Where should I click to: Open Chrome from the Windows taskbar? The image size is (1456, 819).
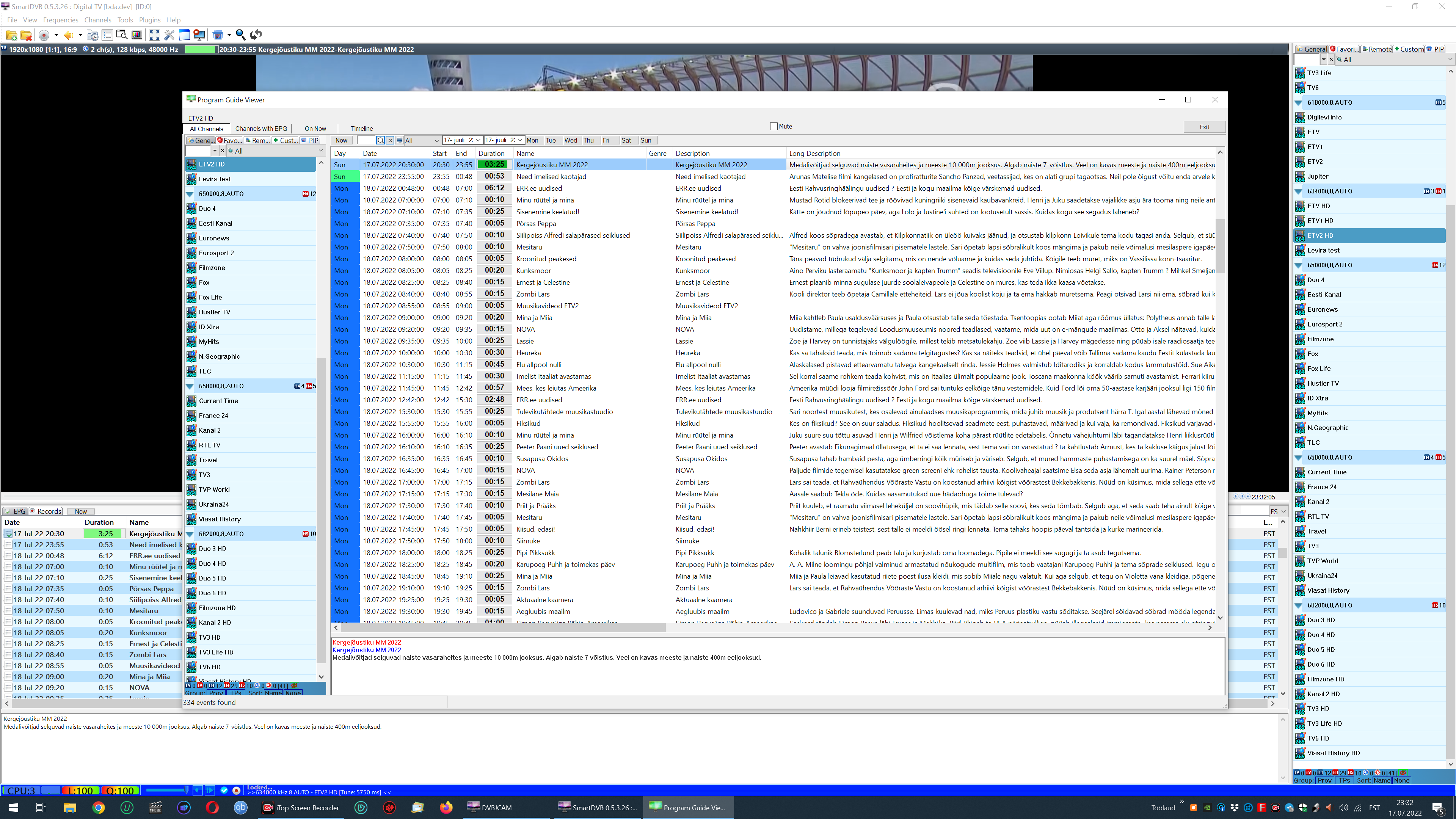99,807
